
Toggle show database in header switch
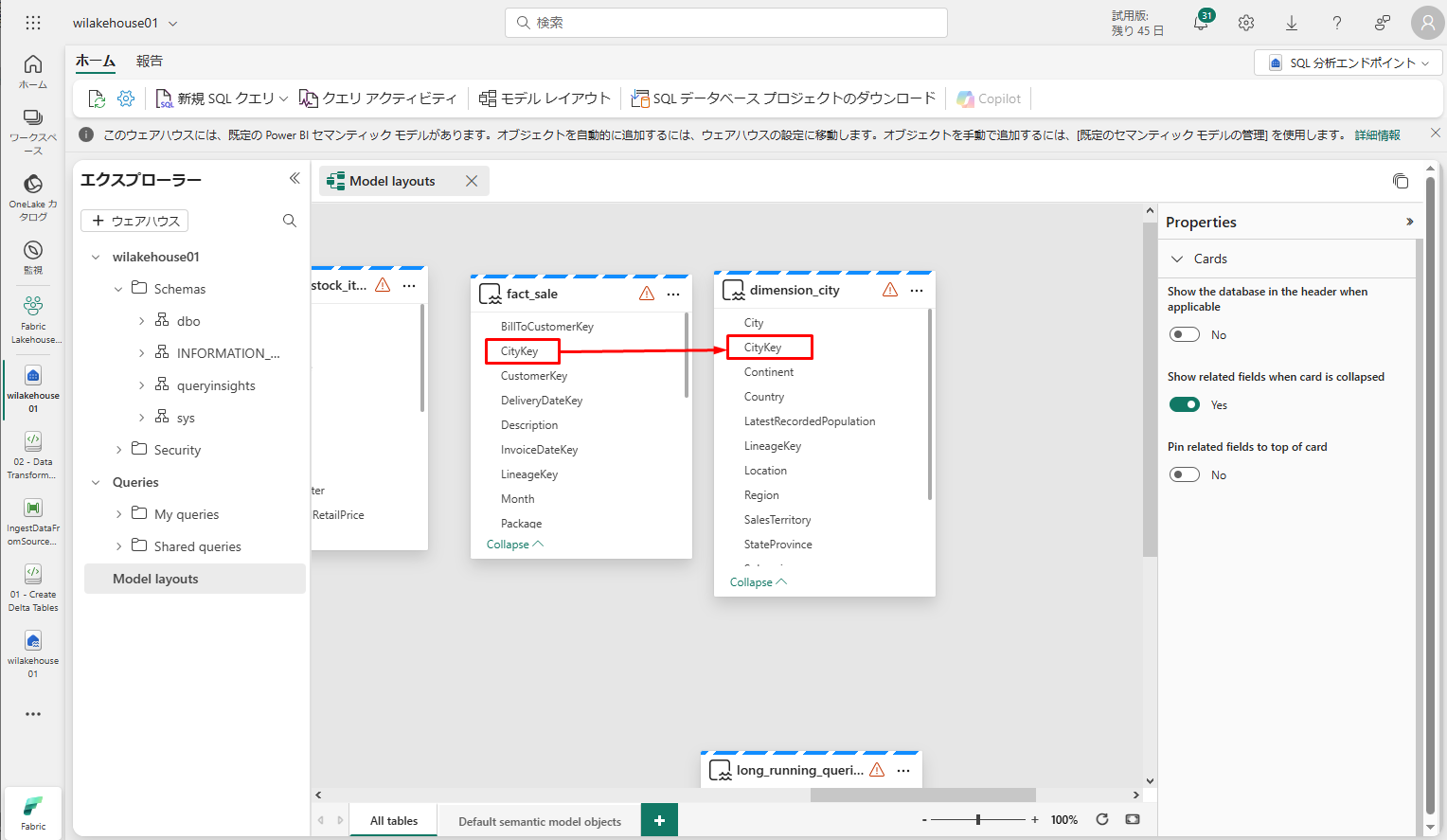click(1185, 334)
